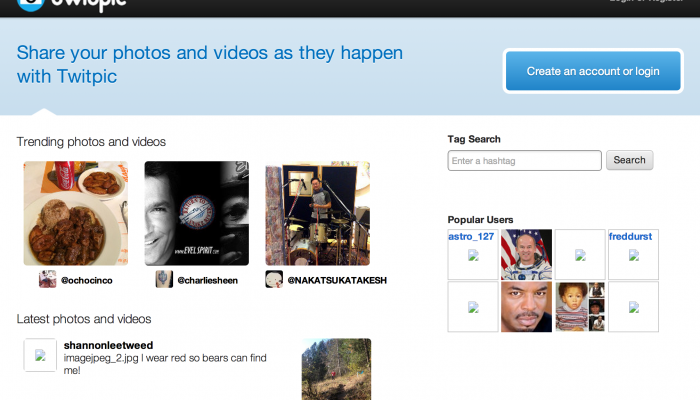Click the broken image tile between astronaut and freddurst
The height and width of the screenshot is (400, 700).
pyautogui.click(x=580, y=254)
